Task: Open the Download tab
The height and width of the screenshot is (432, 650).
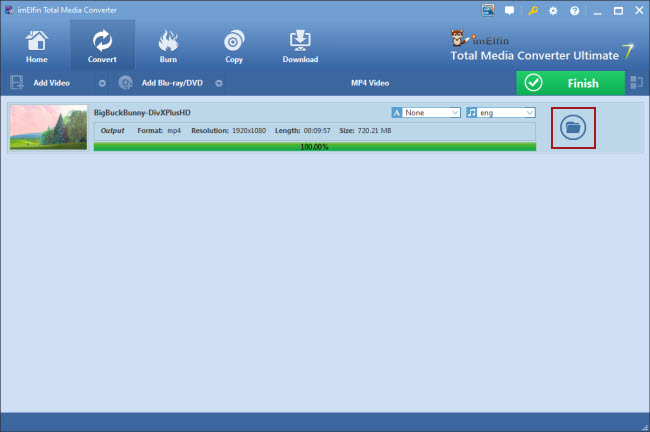Action: (x=300, y=46)
